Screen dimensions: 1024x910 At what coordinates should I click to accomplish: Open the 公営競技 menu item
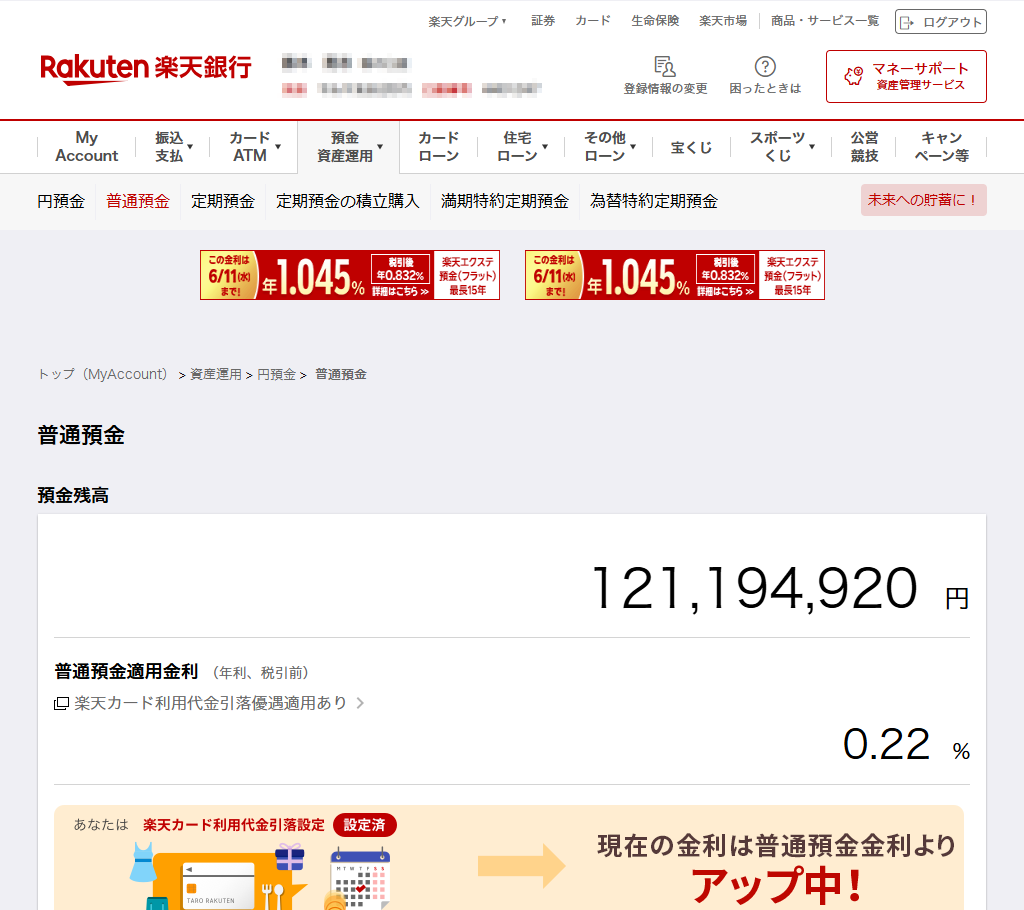pyautogui.click(x=864, y=147)
